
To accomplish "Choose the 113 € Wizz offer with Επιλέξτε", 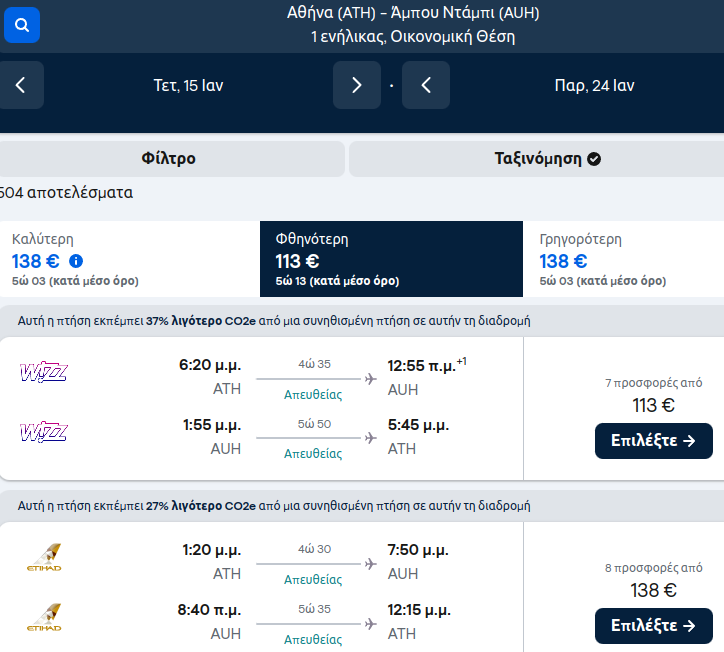I will tap(653, 441).
